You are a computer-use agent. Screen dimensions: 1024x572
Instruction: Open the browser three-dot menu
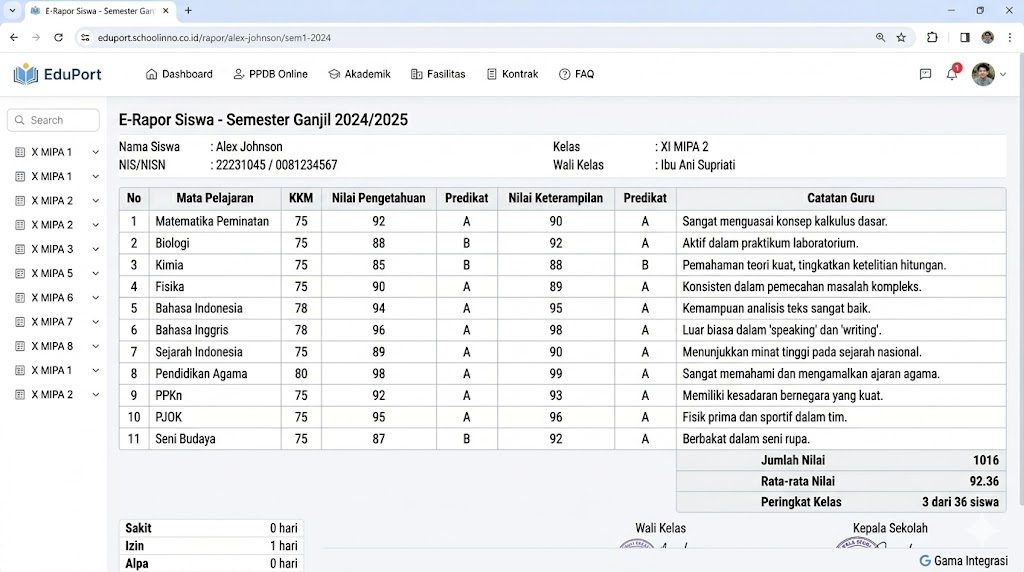tap(1010, 38)
